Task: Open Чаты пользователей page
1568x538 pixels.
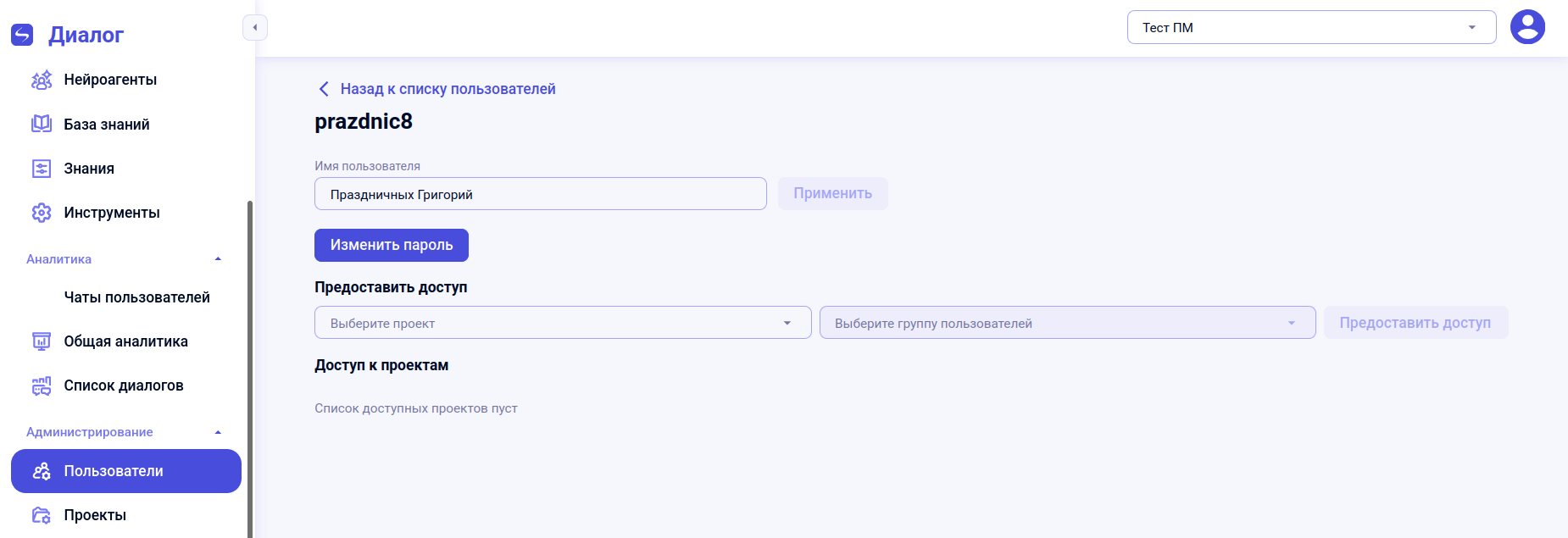Action: click(126, 297)
